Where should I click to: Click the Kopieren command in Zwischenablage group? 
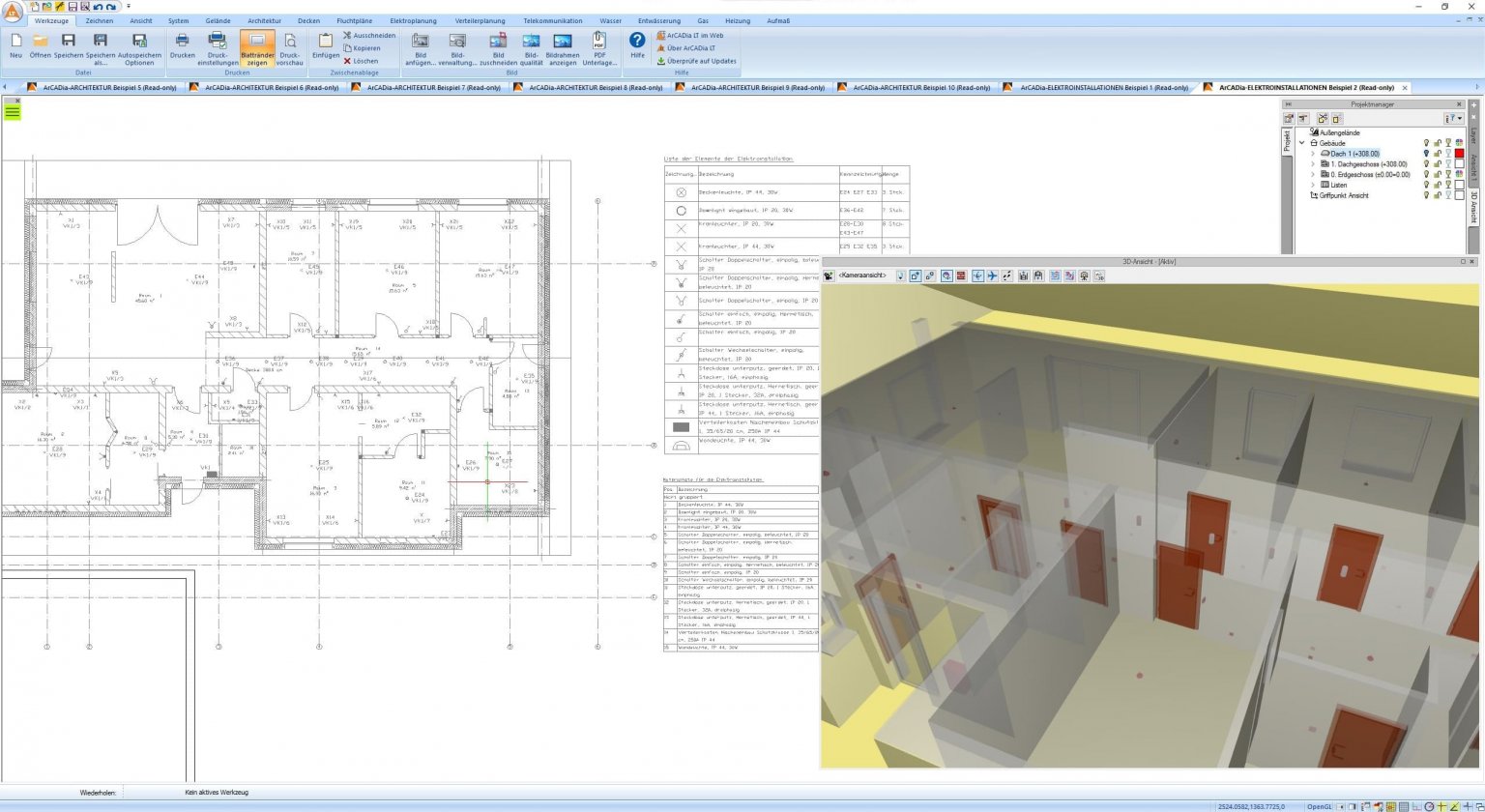[364, 48]
